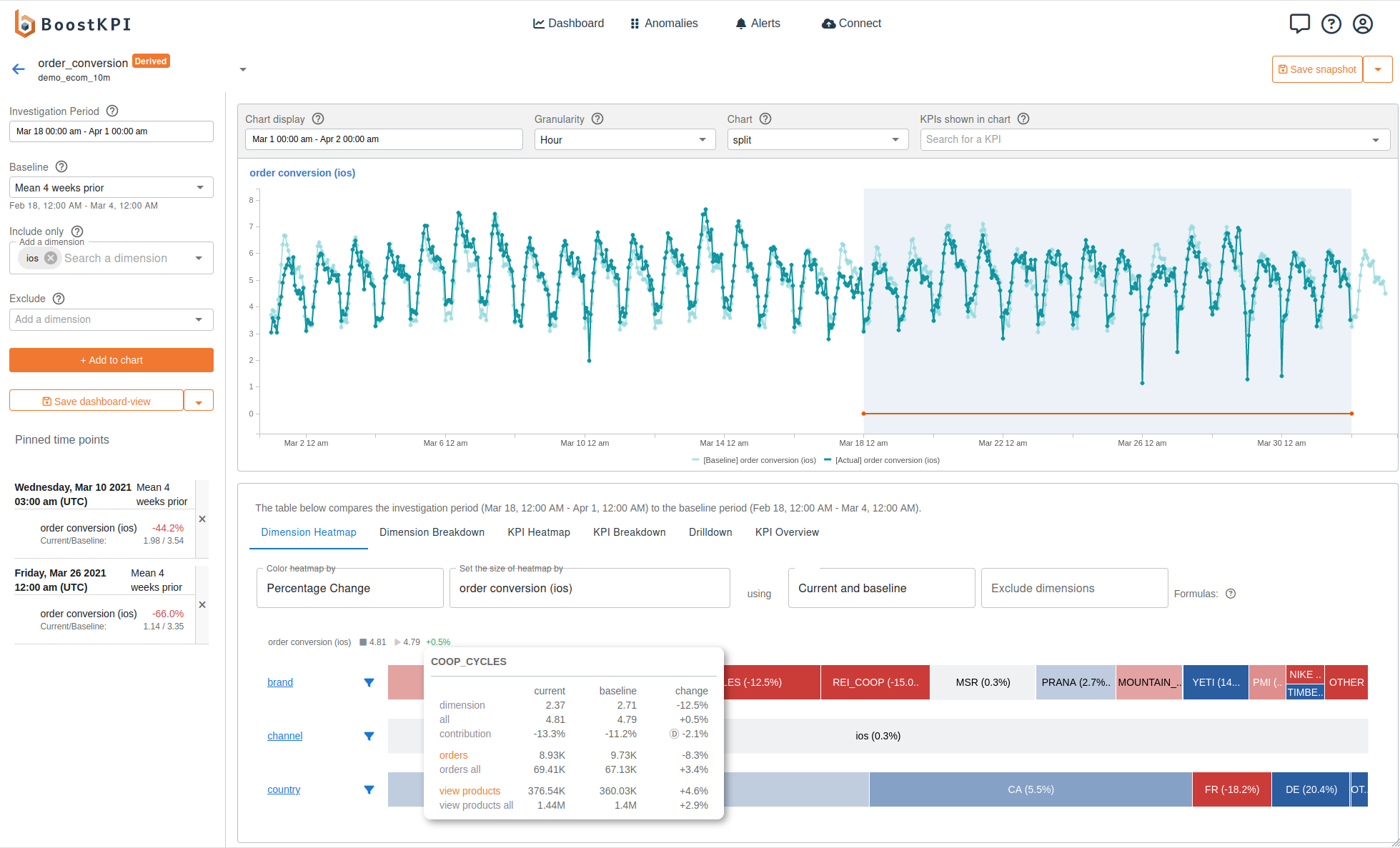1400x848 pixels.
Task: Open the Baseline Mean 4 weeks prior dropdown
Action: click(111, 187)
